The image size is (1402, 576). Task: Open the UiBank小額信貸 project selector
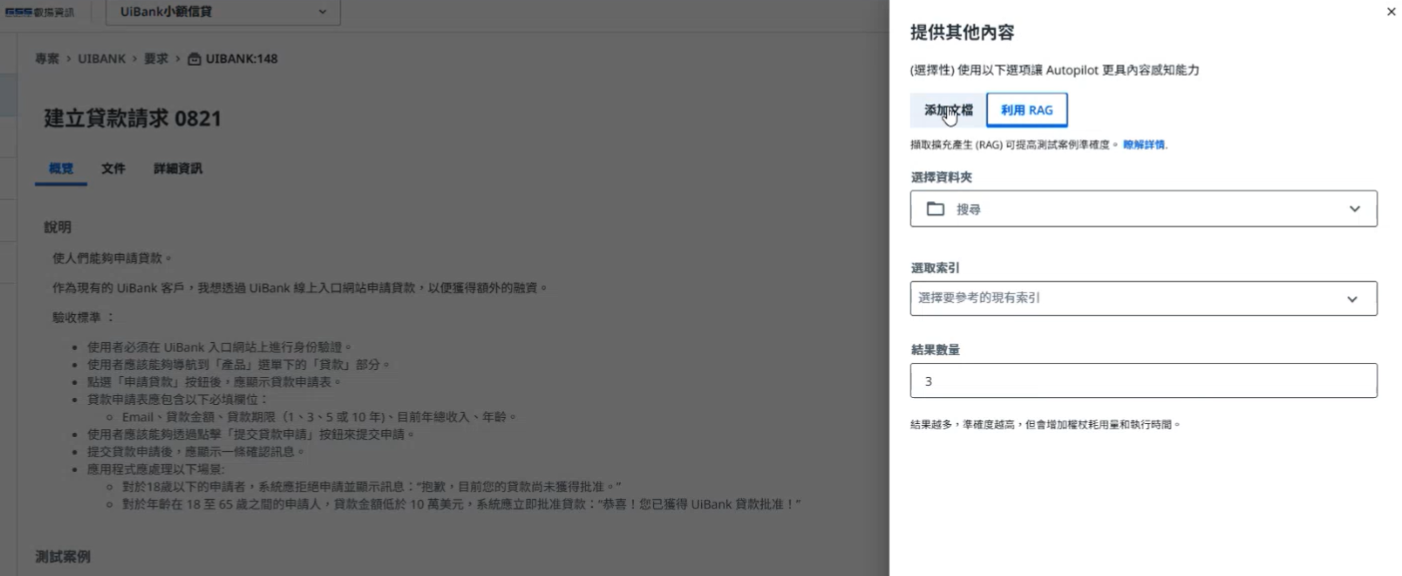220,13
